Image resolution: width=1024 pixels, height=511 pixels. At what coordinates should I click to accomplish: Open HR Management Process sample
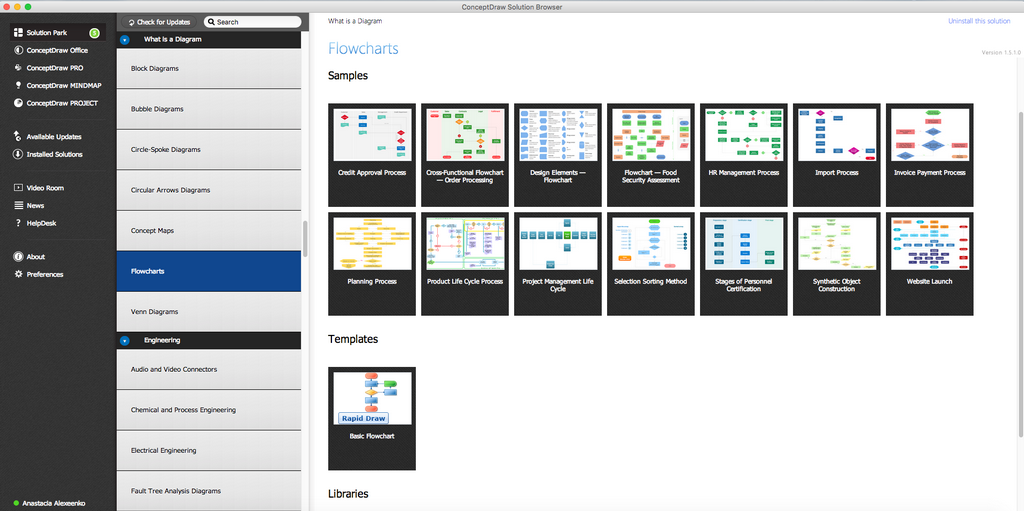[x=744, y=155]
